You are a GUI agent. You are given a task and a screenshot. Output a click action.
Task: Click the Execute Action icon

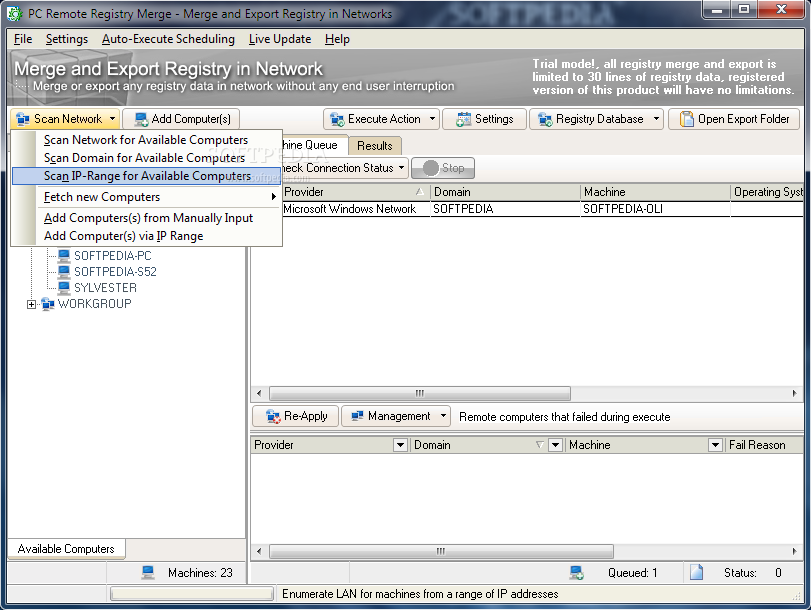click(337, 120)
